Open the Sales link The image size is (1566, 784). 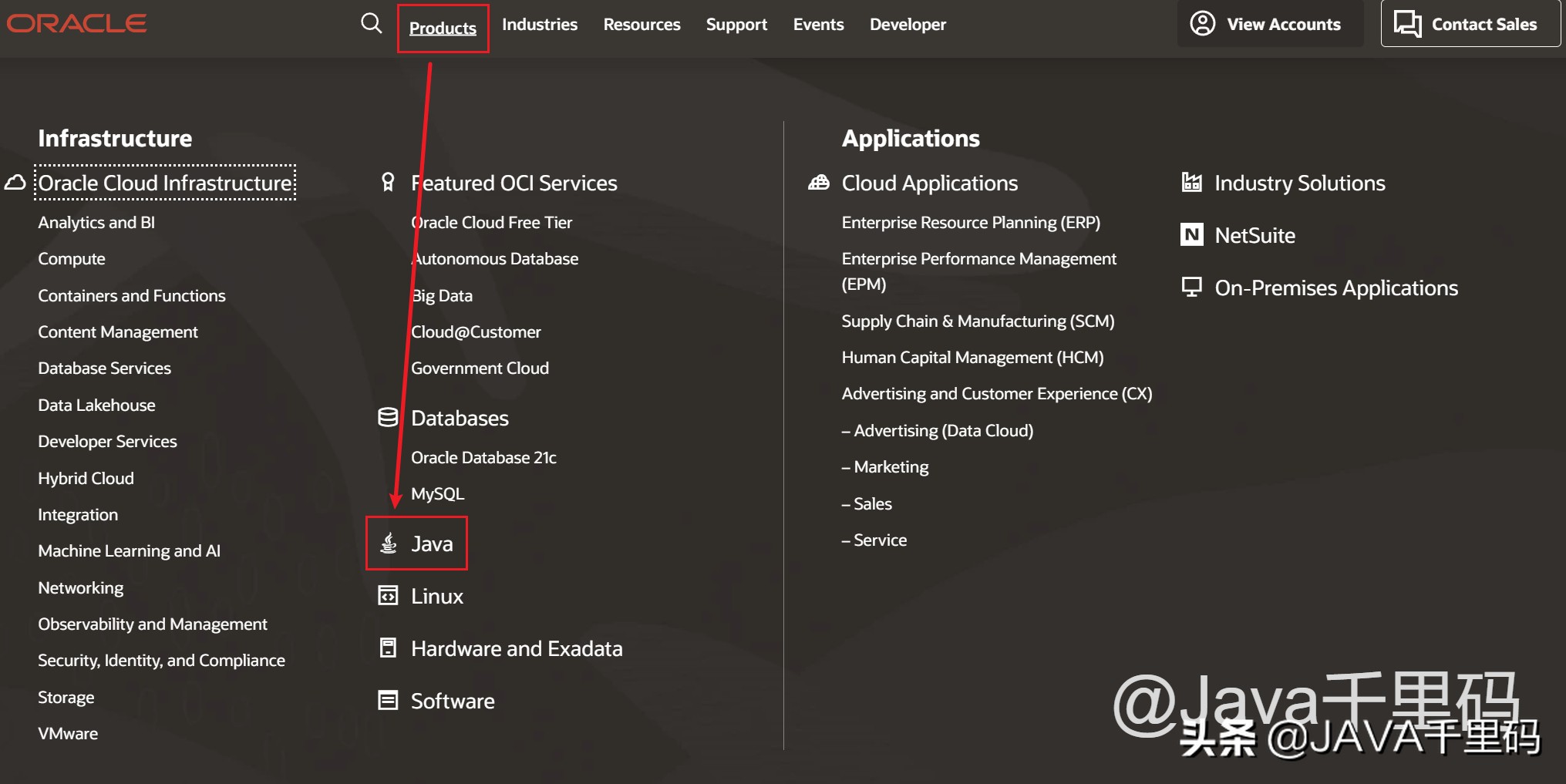click(x=866, y=504)
